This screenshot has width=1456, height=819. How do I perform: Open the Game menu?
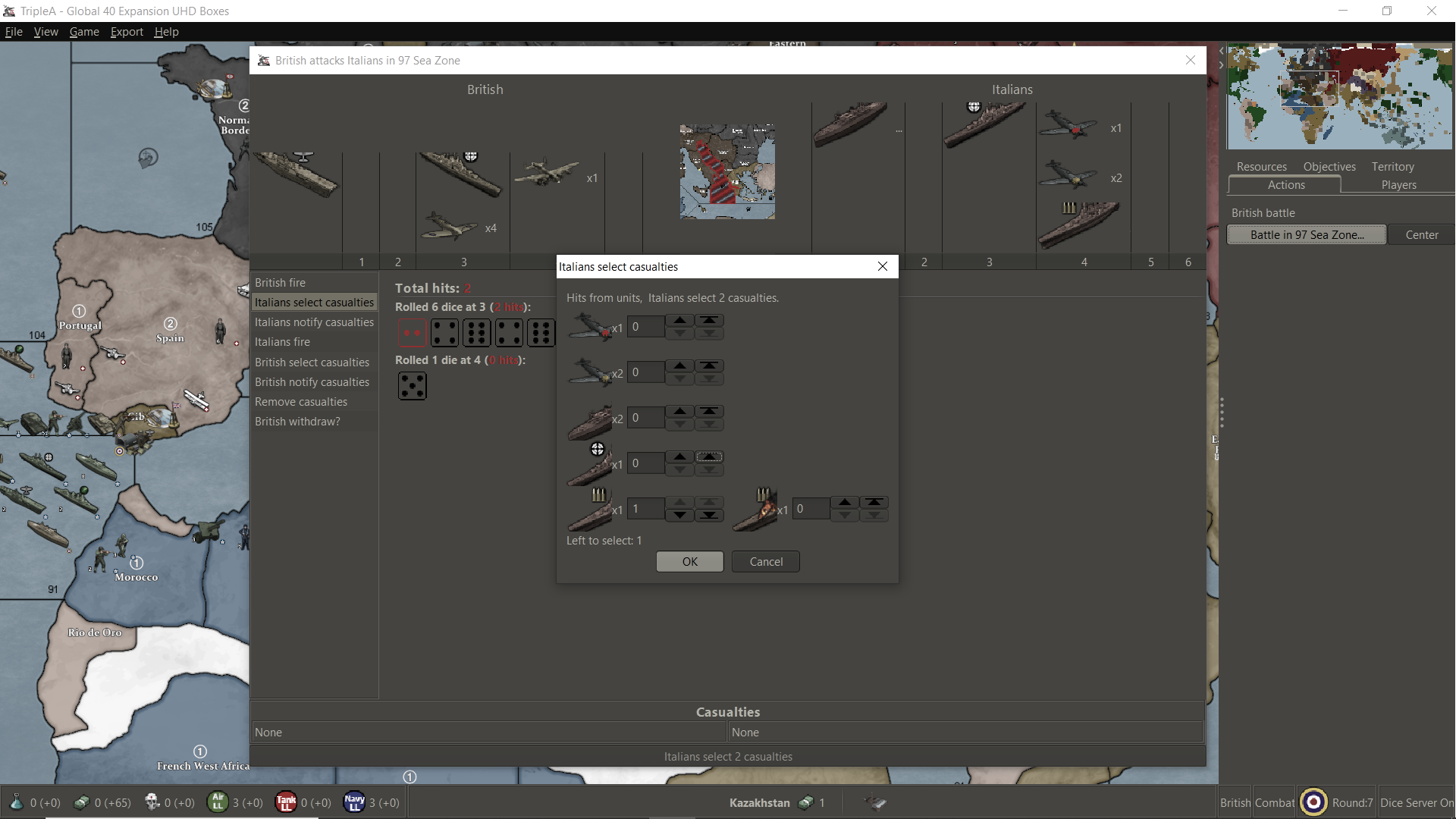pyautogui.click(x=84, y=32)
